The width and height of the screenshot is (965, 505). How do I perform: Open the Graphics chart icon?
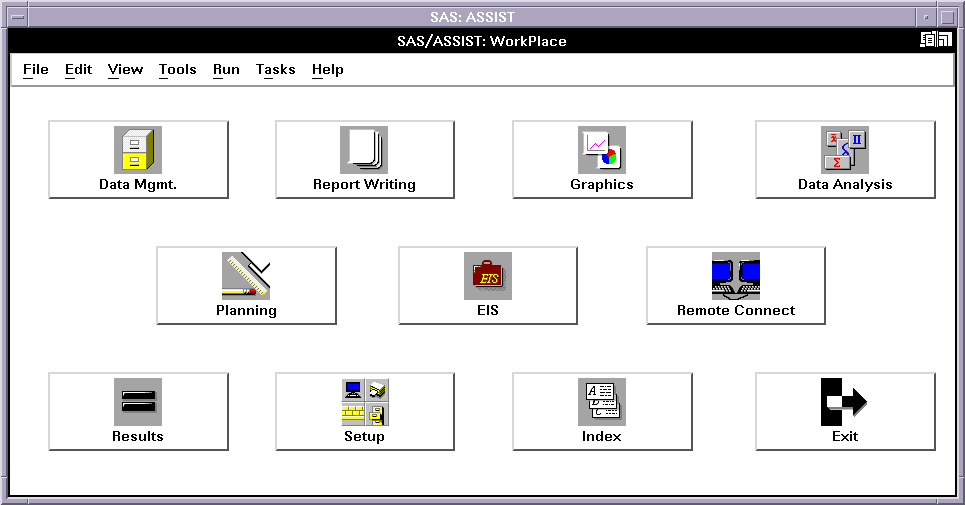pos(601,151)
